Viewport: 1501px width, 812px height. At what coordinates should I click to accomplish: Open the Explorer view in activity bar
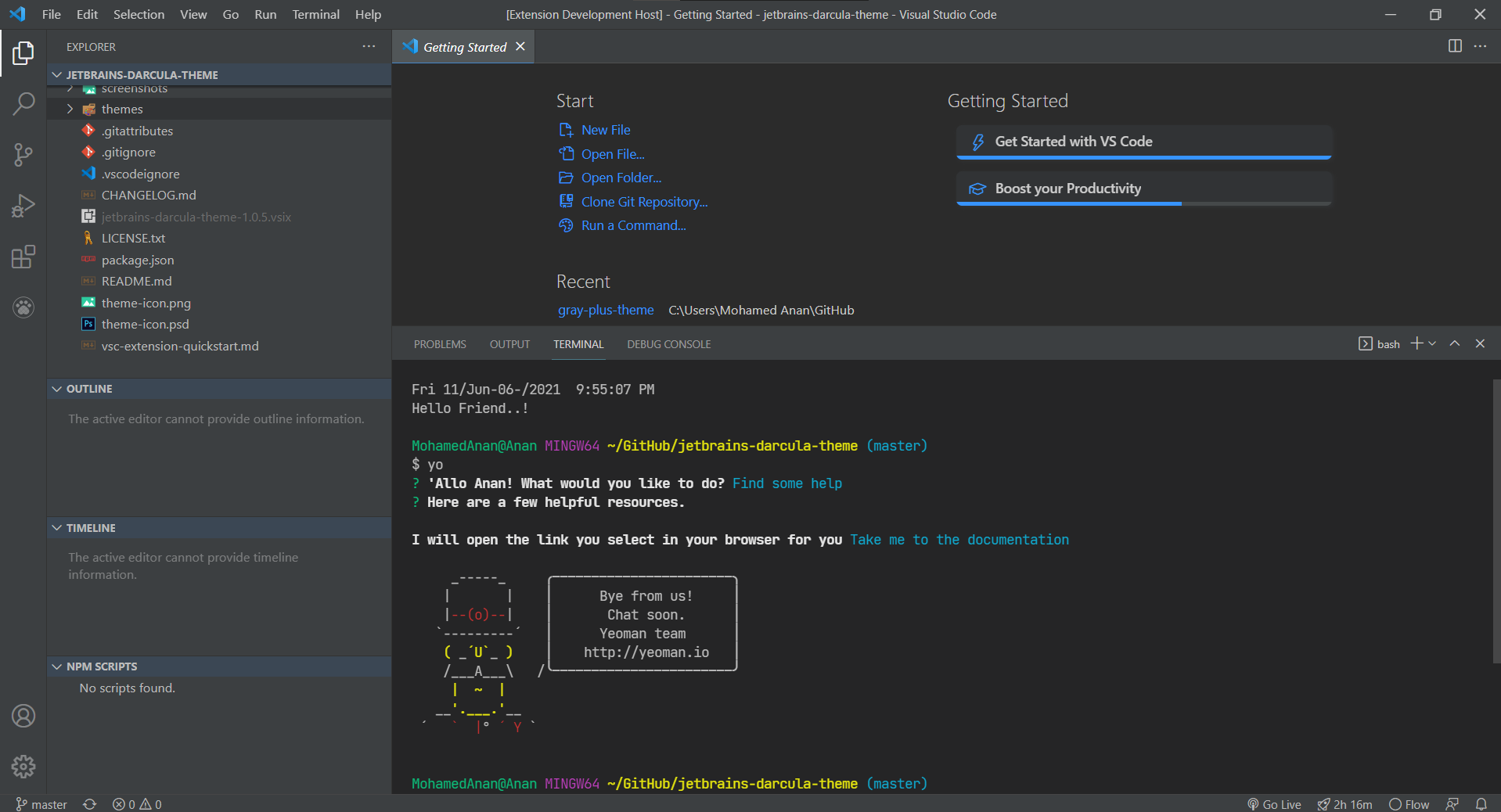[23, 53]
